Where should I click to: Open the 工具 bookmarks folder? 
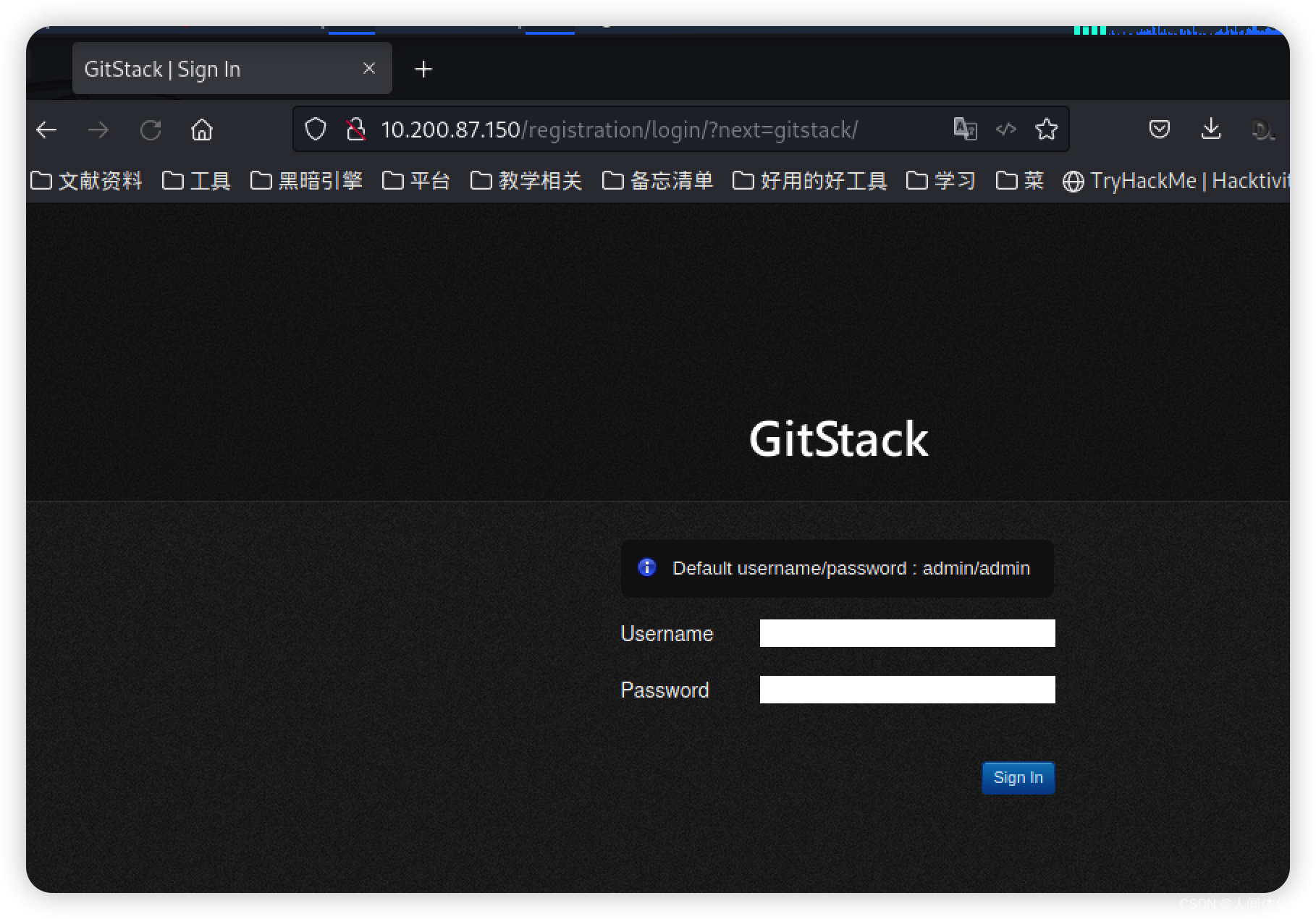(x=196, y=180)
